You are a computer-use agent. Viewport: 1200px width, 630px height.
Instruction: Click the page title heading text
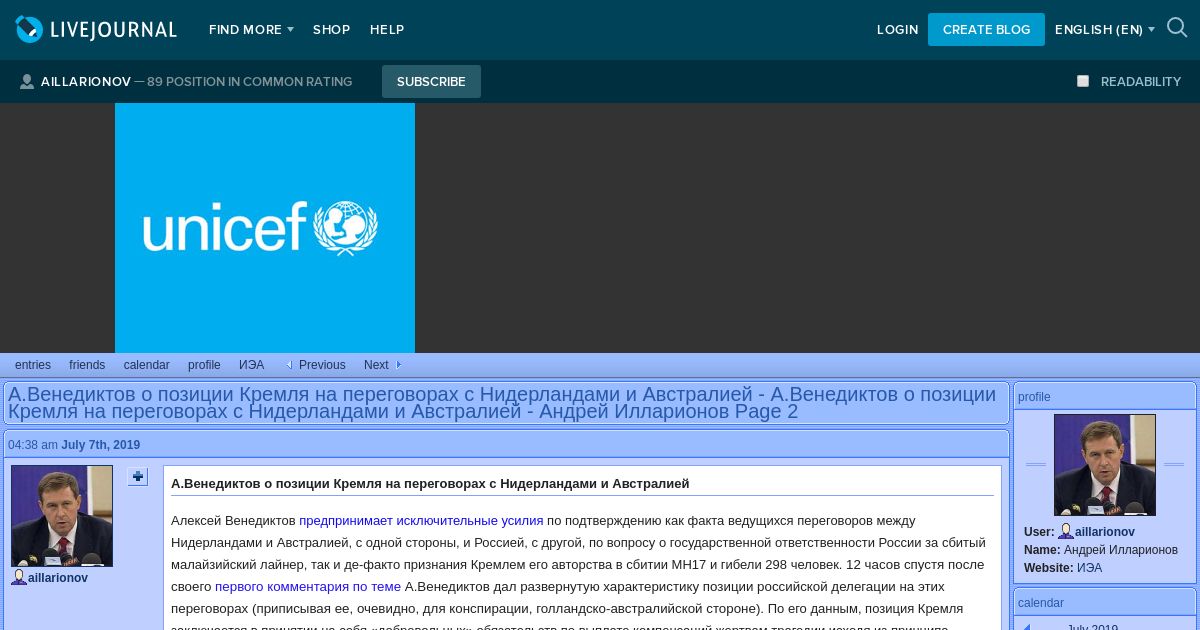coord(502,402)
